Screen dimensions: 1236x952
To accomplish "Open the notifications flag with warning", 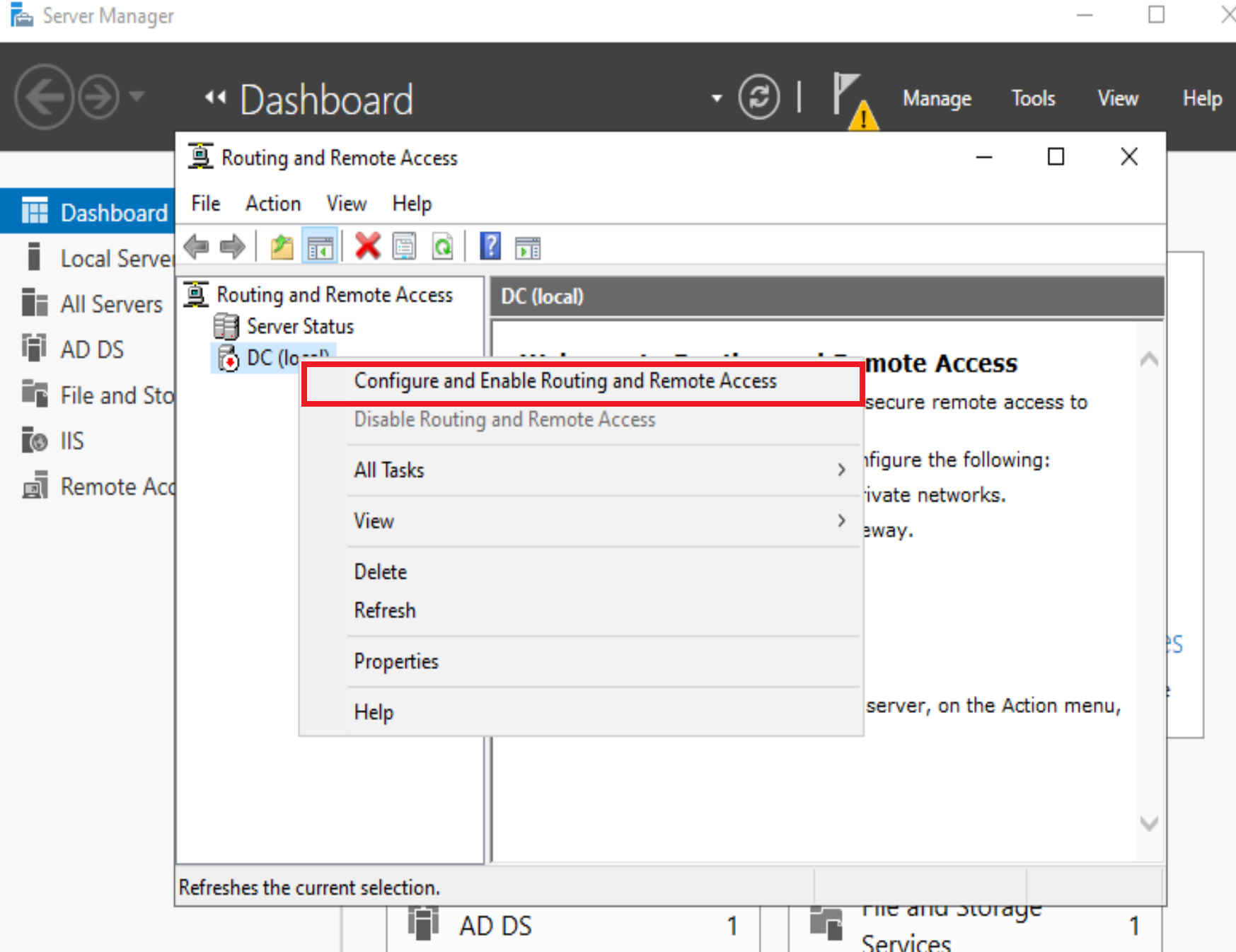I will [x=855, y=100].
